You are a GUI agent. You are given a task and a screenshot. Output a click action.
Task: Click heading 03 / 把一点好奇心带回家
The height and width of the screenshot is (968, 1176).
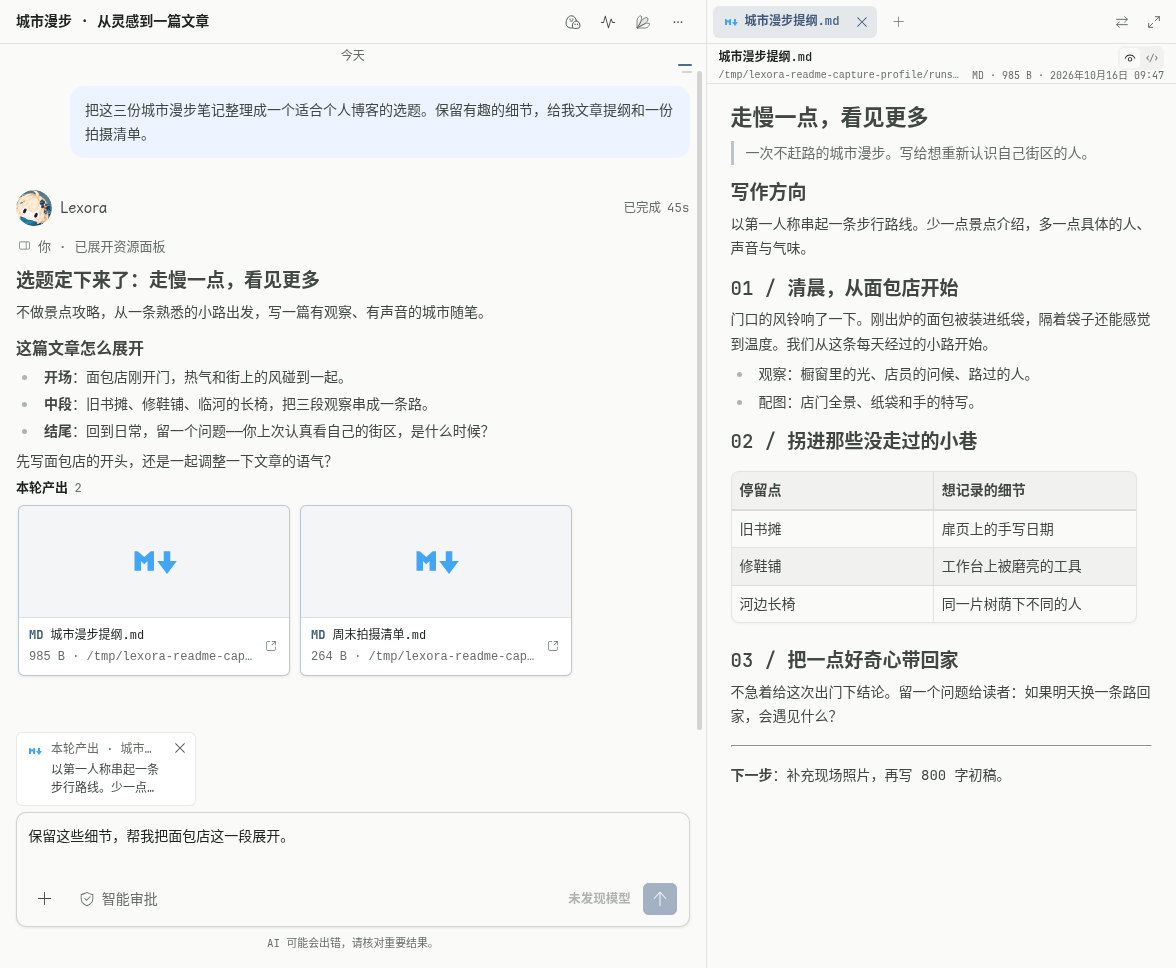coord(844,660)
